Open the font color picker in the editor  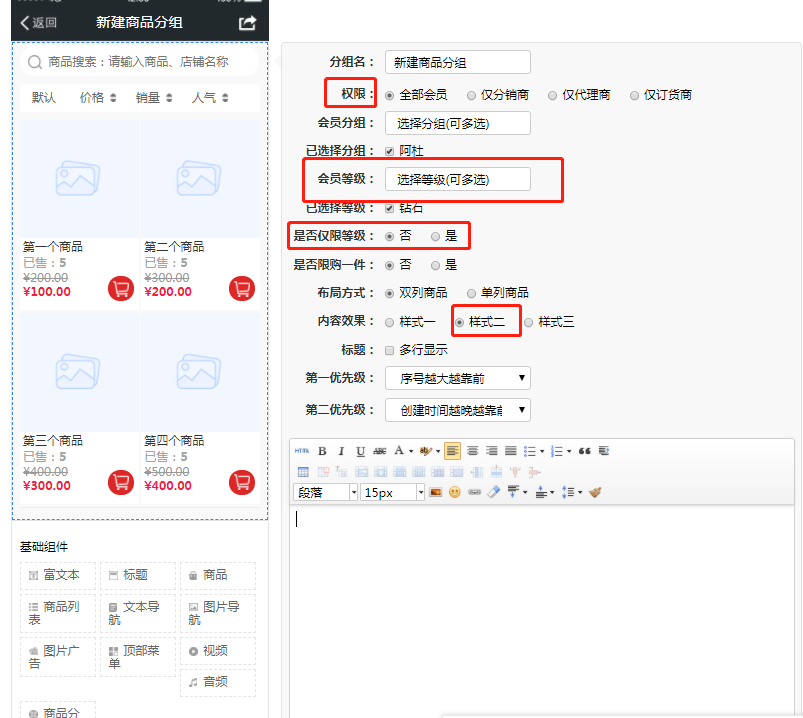tap(399, 450)
